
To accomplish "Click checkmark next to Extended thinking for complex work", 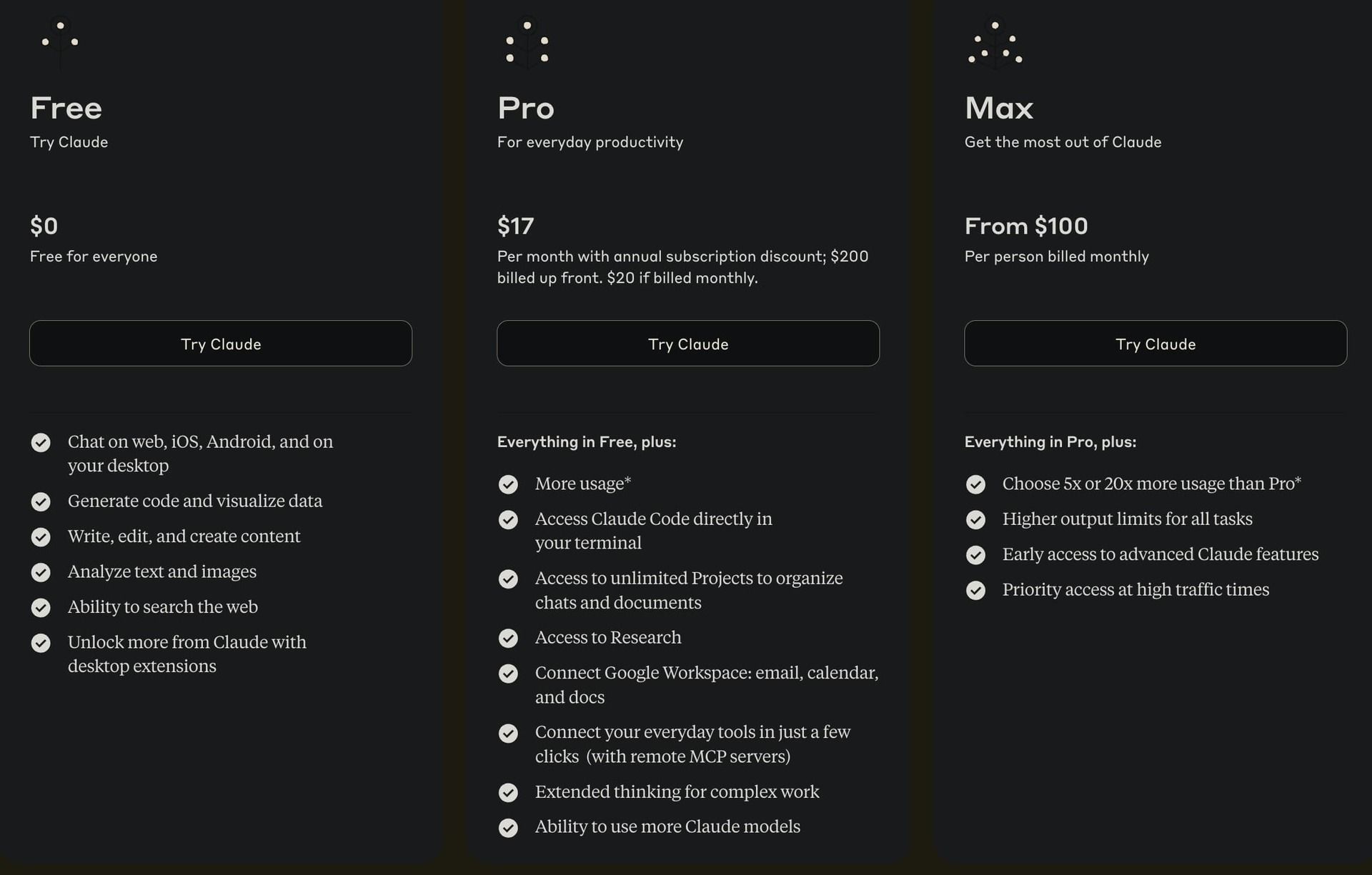I will point(508,792).
